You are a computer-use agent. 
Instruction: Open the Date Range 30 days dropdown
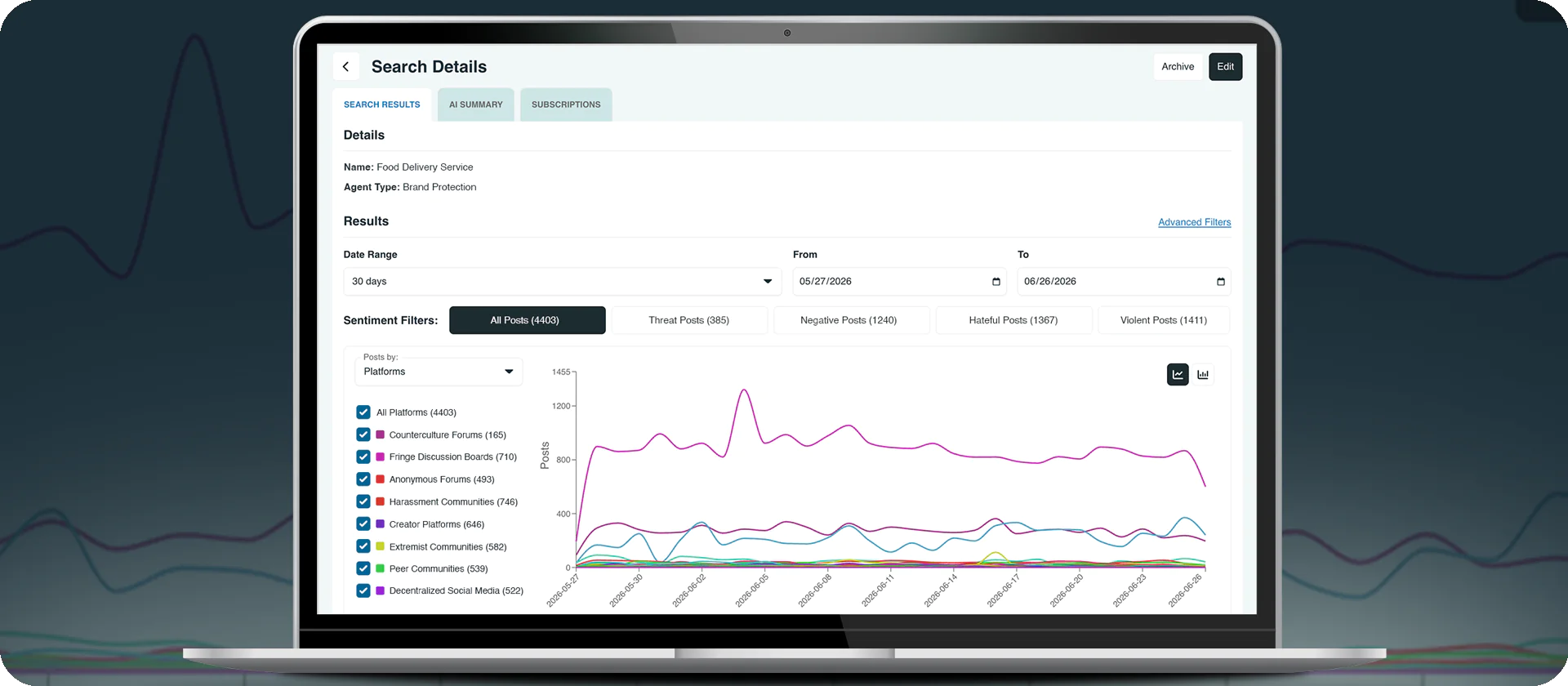tap(563, 282)
